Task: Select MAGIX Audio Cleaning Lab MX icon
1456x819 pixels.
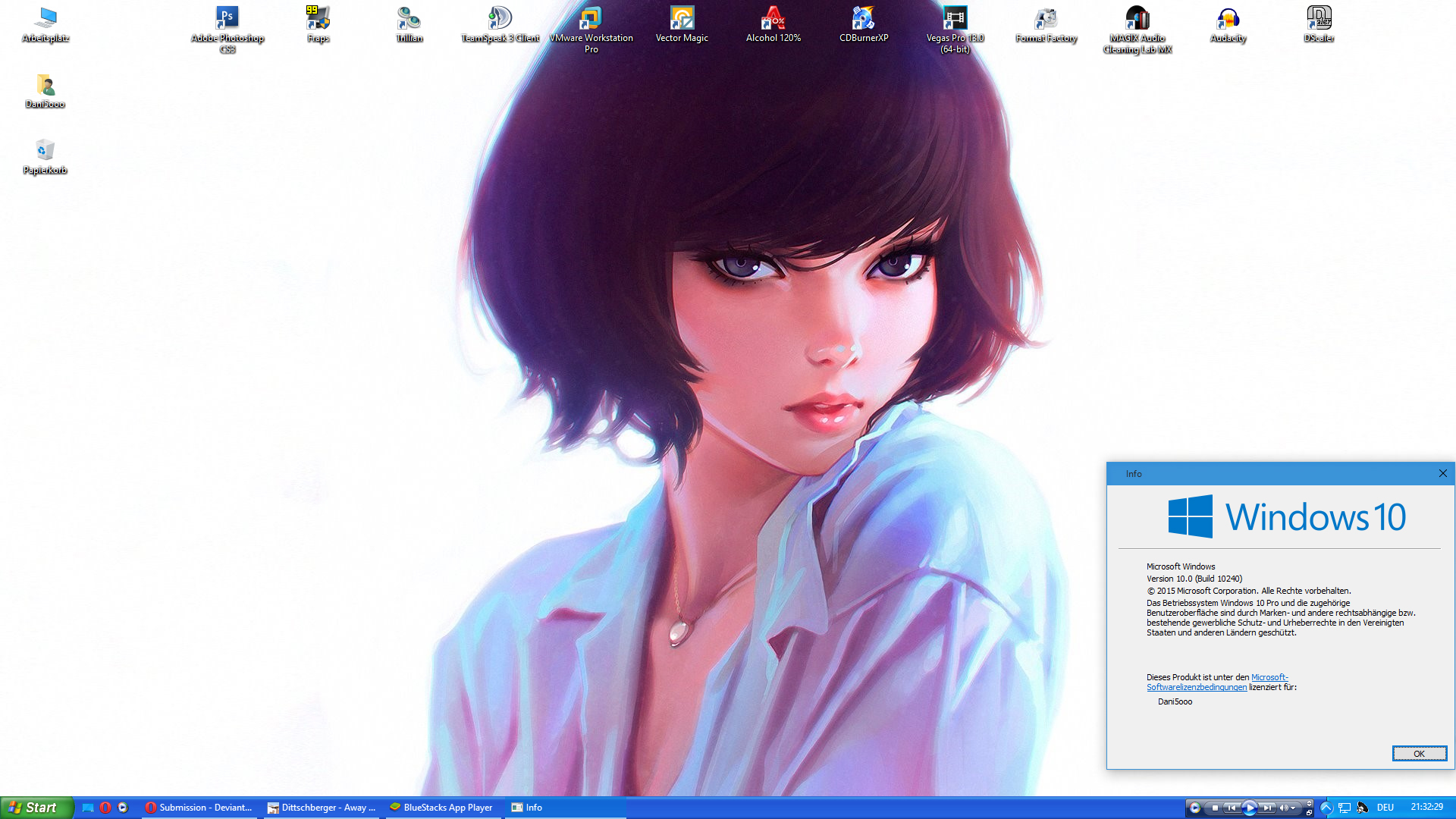Action: [1137, 30]
